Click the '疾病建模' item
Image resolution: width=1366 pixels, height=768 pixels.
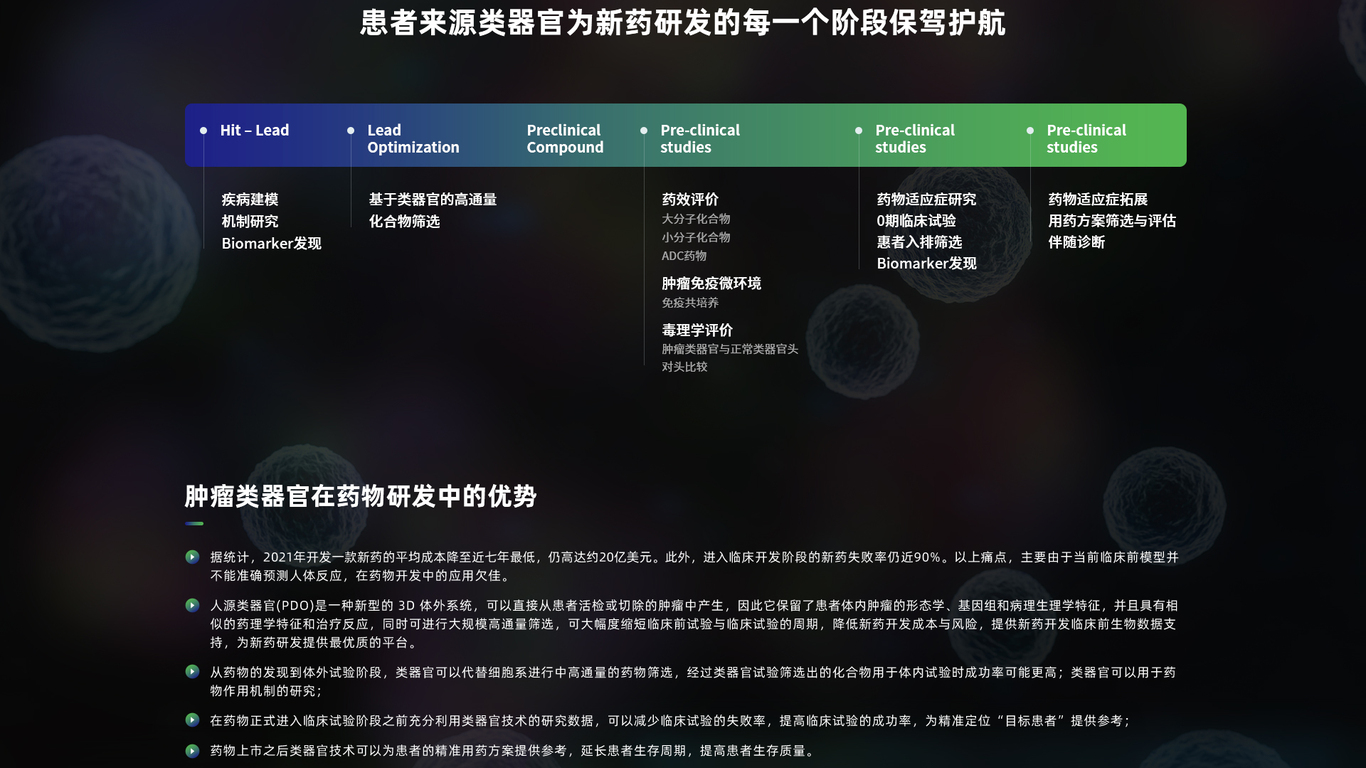click(x=250, y=200)
